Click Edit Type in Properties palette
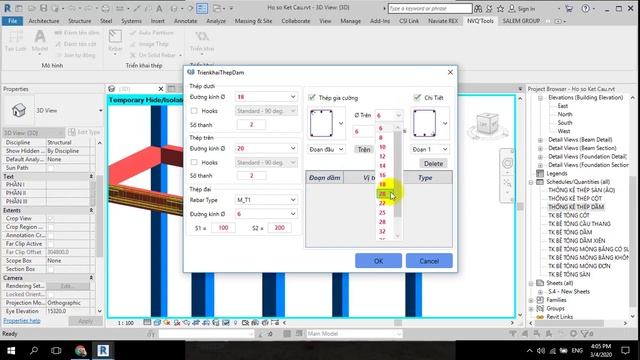 84,132
